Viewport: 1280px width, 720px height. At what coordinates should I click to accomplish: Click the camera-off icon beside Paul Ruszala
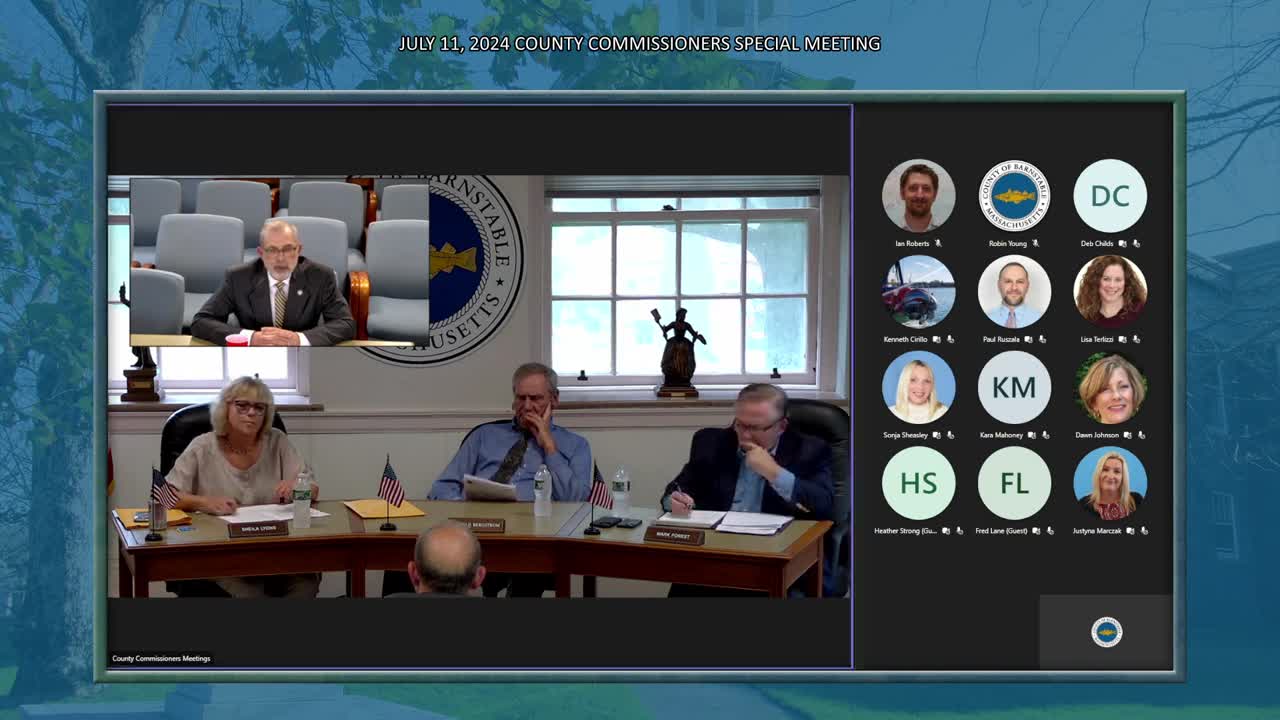[1029, 339]
